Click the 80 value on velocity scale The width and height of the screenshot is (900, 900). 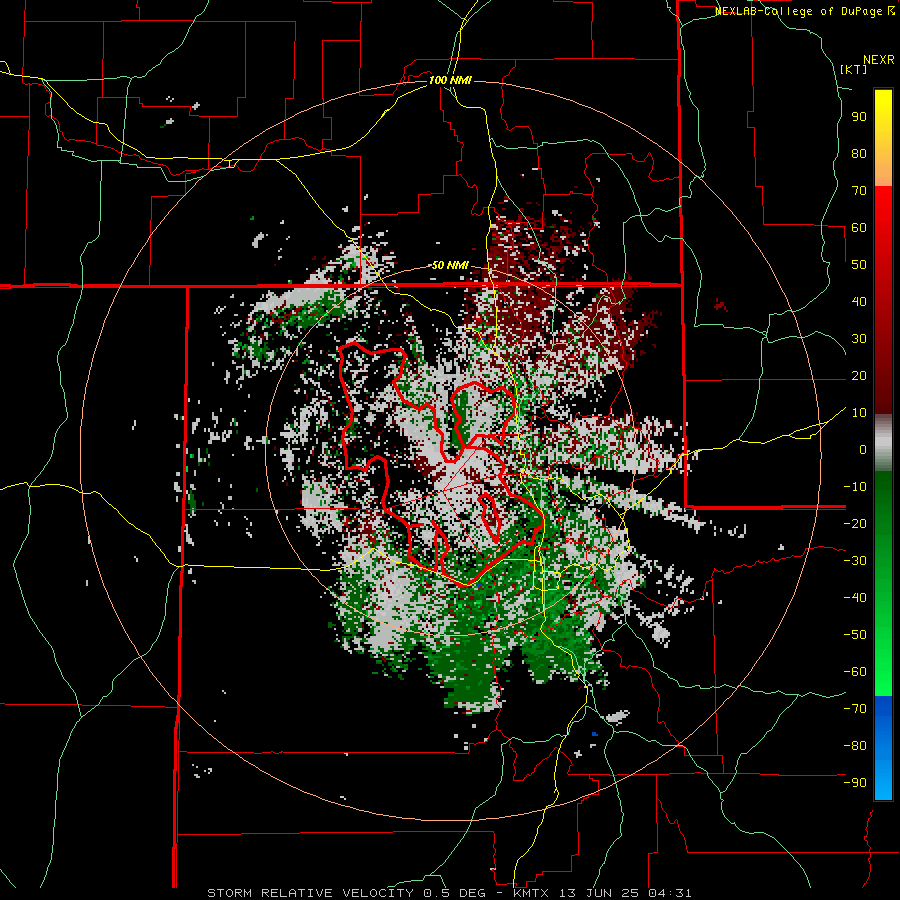click(x=859, y=154)
